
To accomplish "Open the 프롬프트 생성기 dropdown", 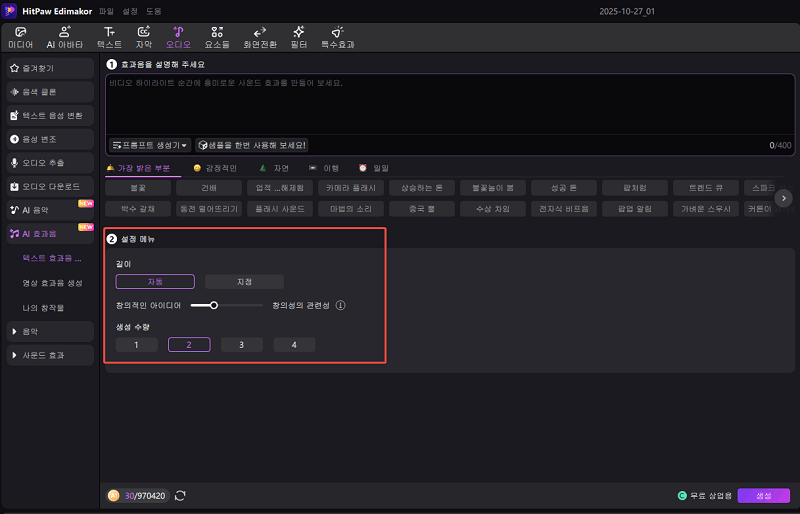I will (x=150, y=145).
